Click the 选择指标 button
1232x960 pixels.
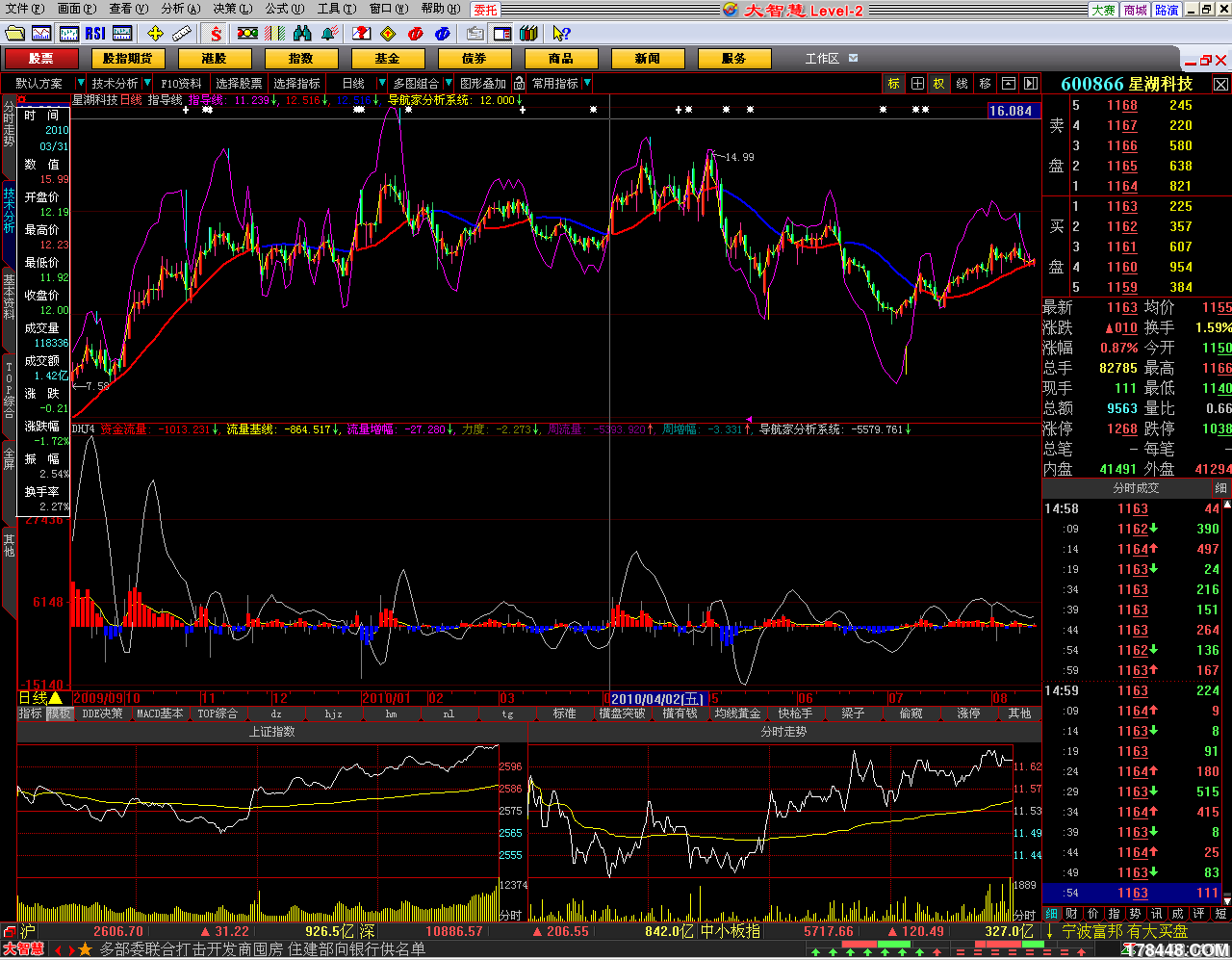tap(296, 84)
